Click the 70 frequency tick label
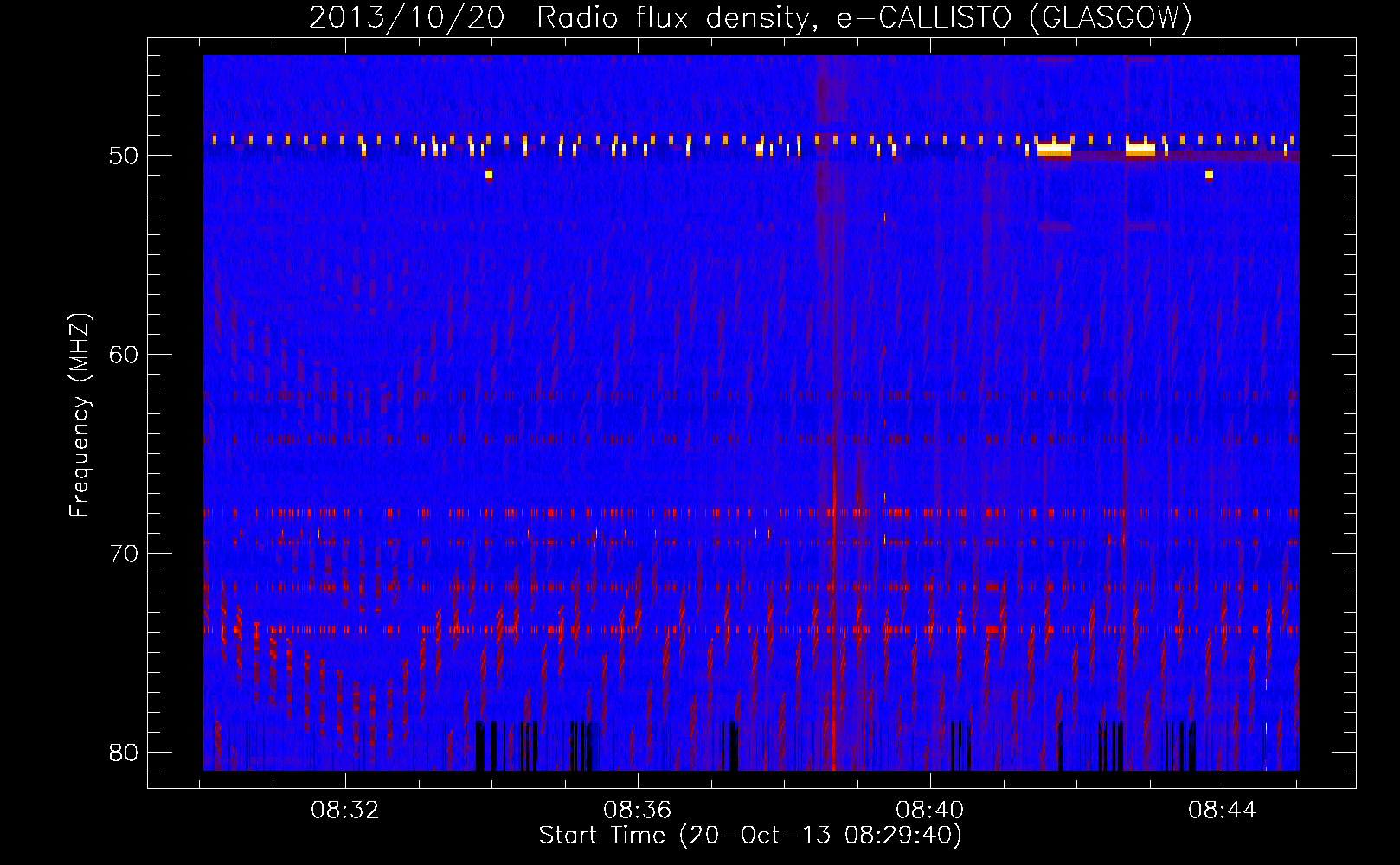This screenshot has width=1400, height=865. [x=125, y=554]
